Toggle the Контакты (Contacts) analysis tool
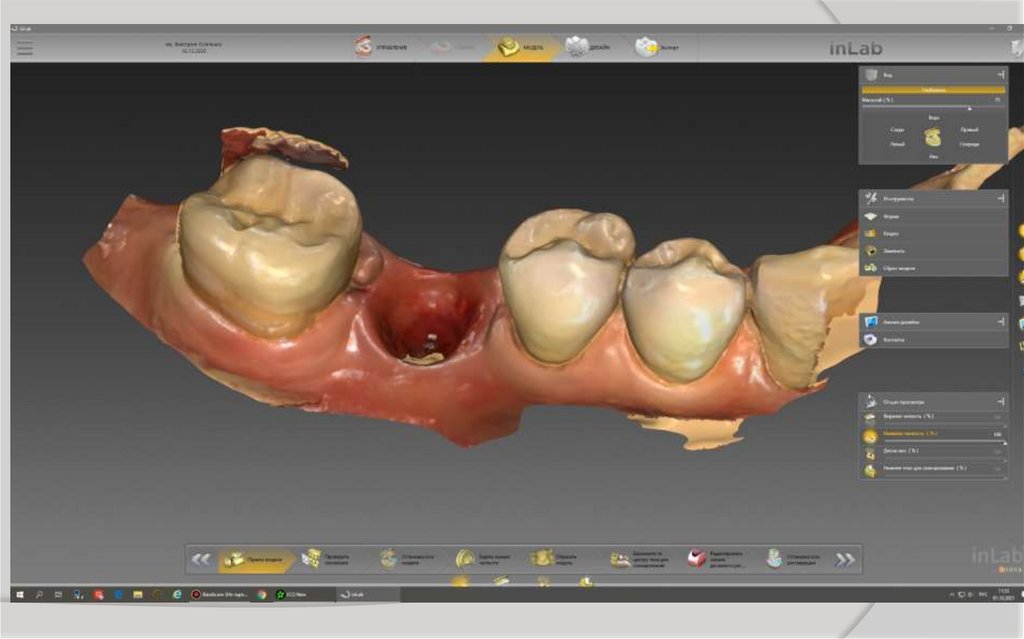1024x639 pixels. coord(933,340)
